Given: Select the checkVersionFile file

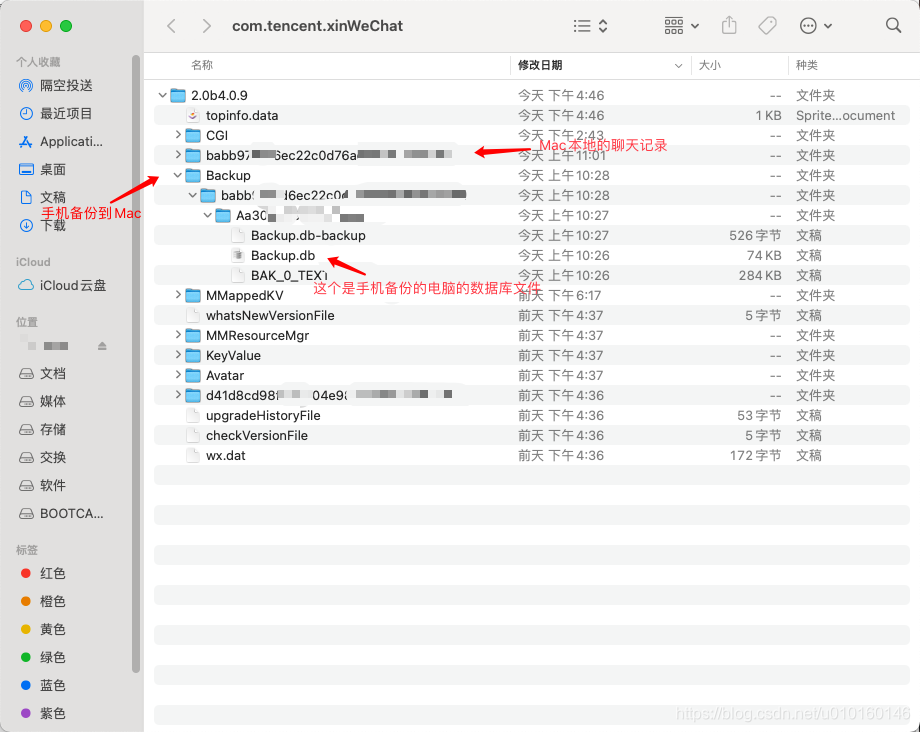Looking at the screenshot, I should click(532, 435).
